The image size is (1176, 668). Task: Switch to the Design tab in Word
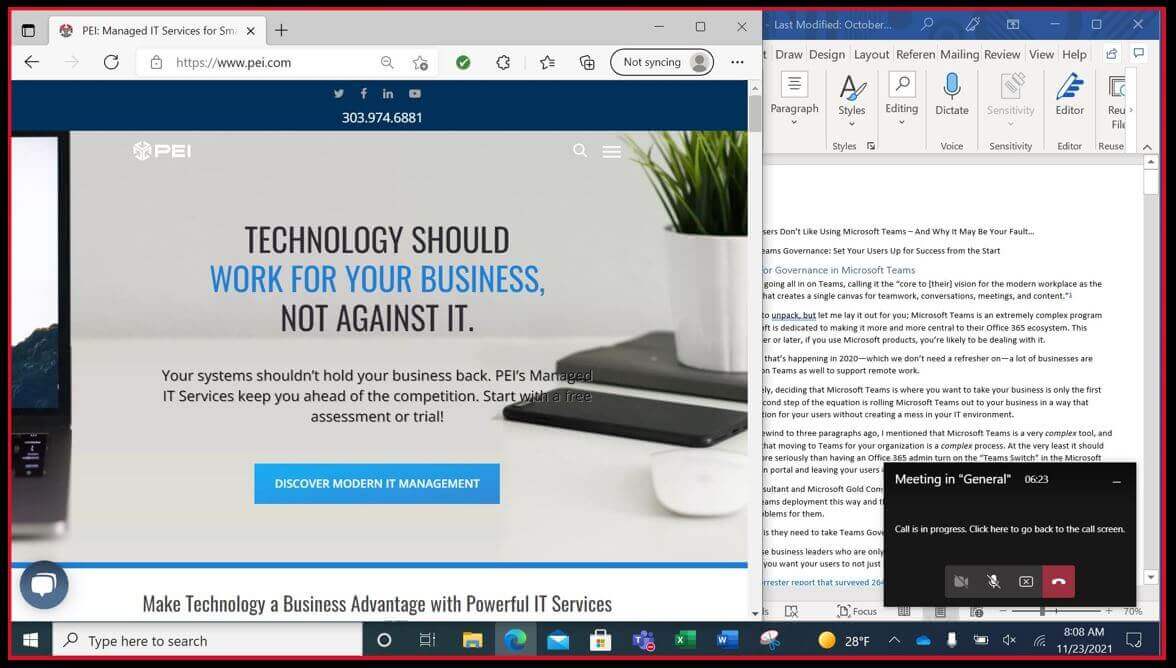(x=826, y=55)
